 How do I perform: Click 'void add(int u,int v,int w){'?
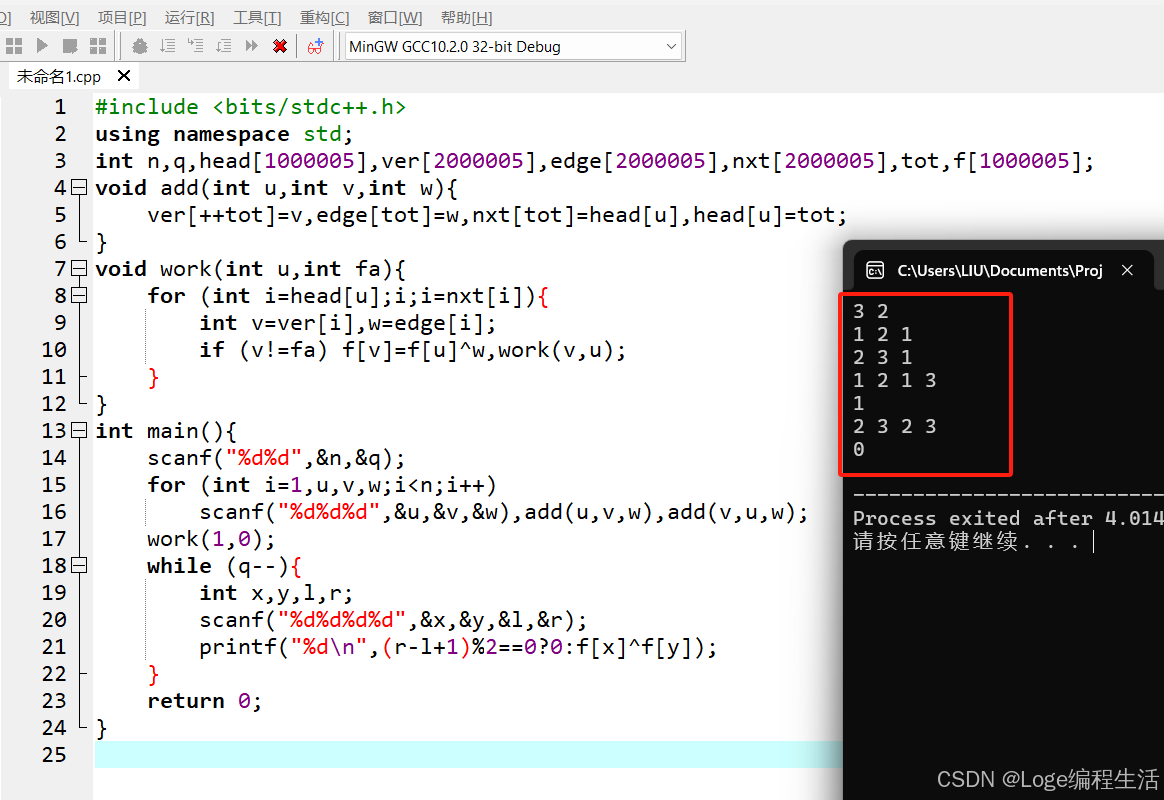click(x=276, y=188)
